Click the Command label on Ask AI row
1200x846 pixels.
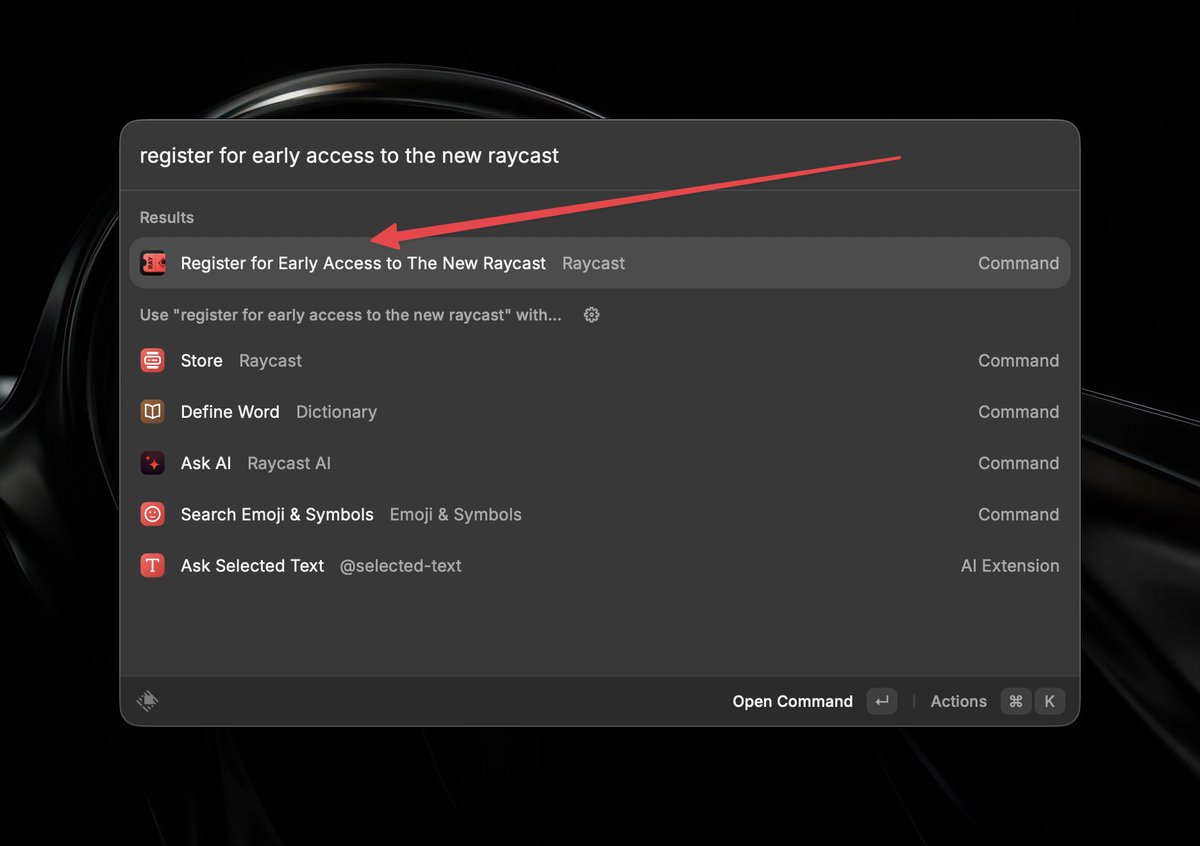click(x=1018, y=463)
